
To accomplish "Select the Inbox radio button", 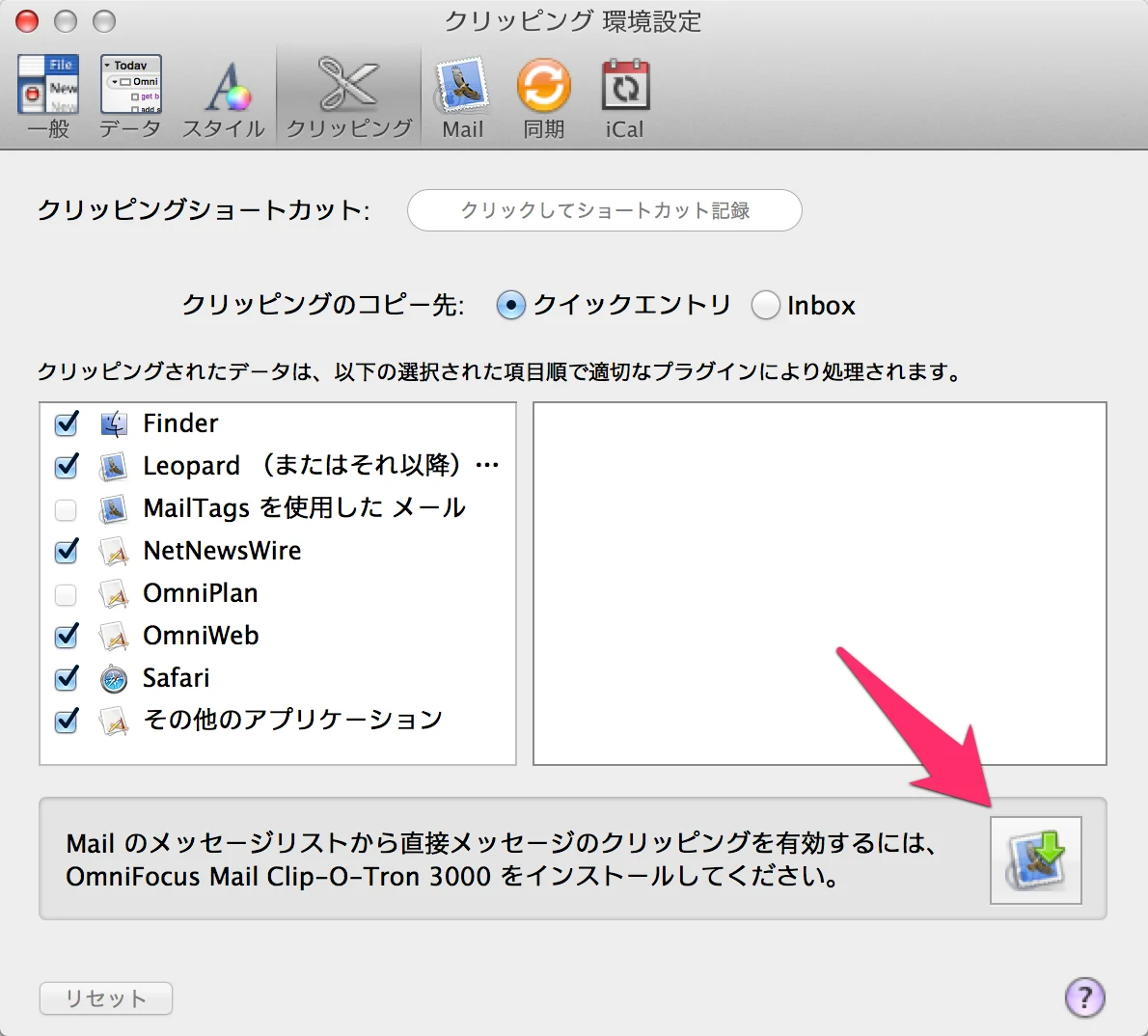I will [765, 305].
